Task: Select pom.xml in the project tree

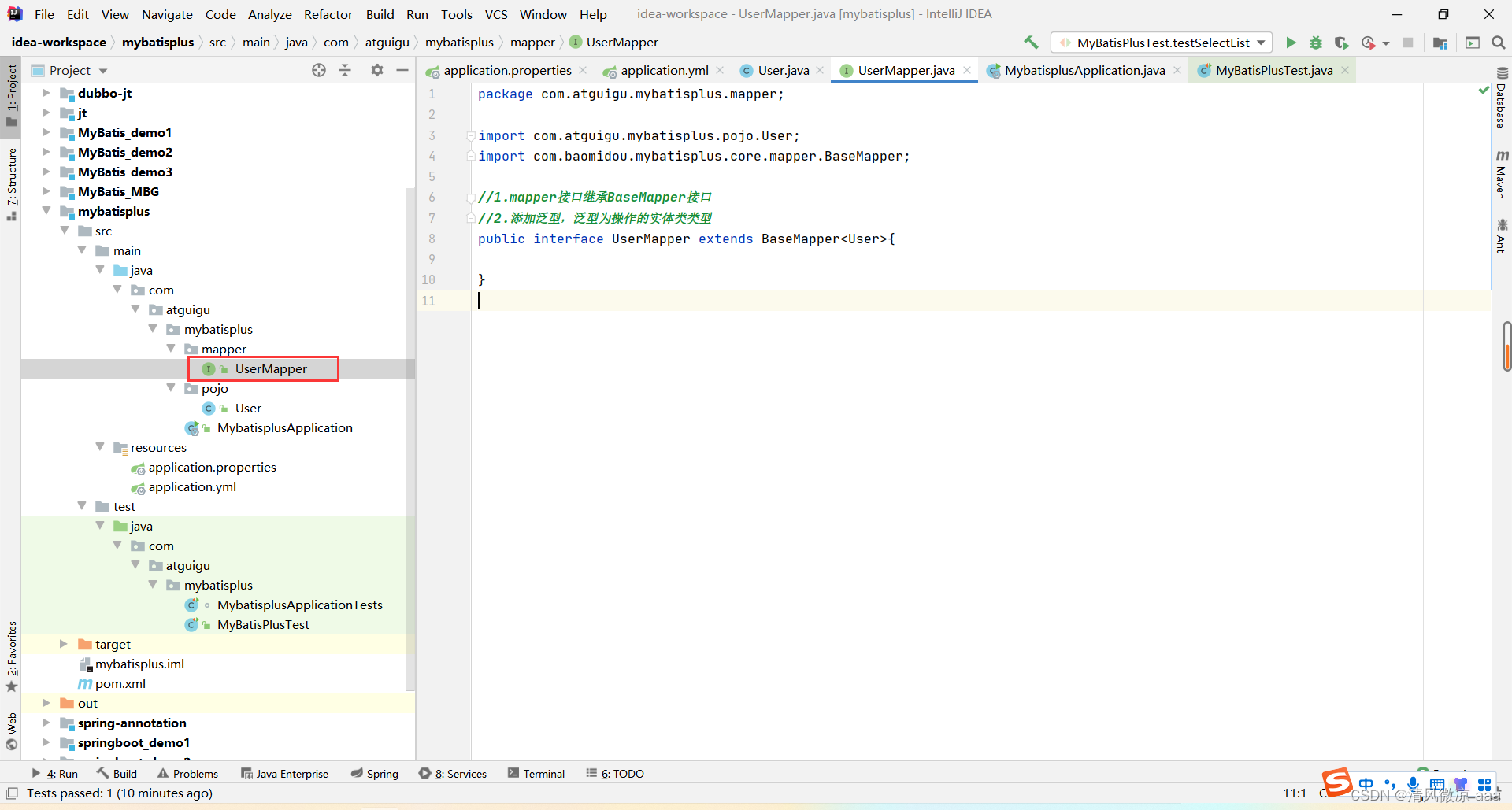Action: tap(120, 683)
